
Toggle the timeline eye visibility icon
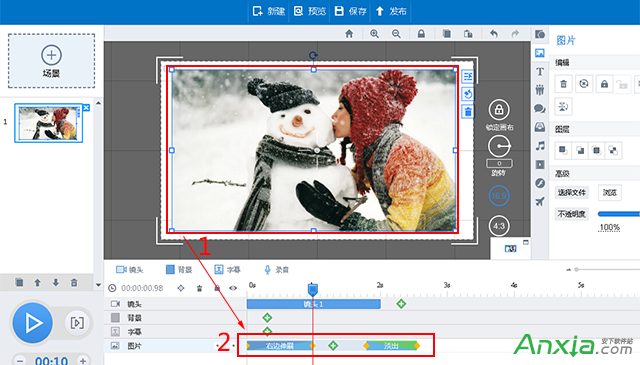point(233,288)
